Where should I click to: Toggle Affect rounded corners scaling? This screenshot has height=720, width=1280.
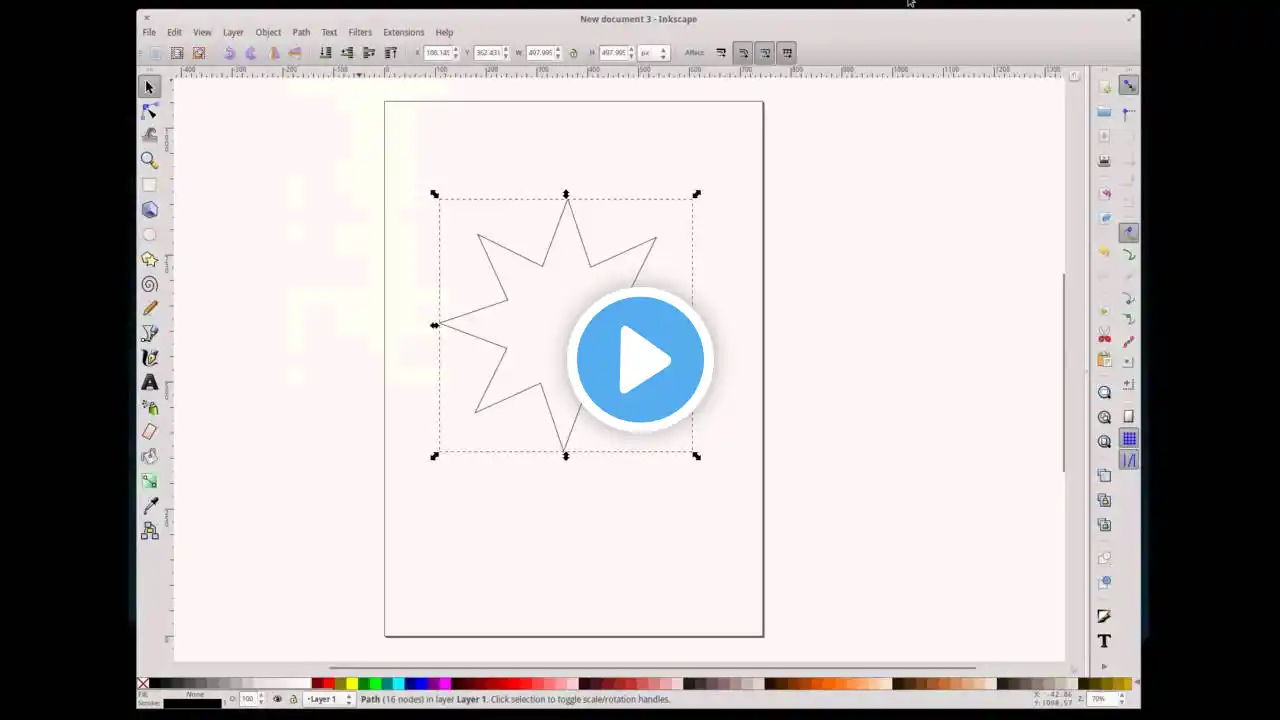pyautogui.click(x=743, y=53)
